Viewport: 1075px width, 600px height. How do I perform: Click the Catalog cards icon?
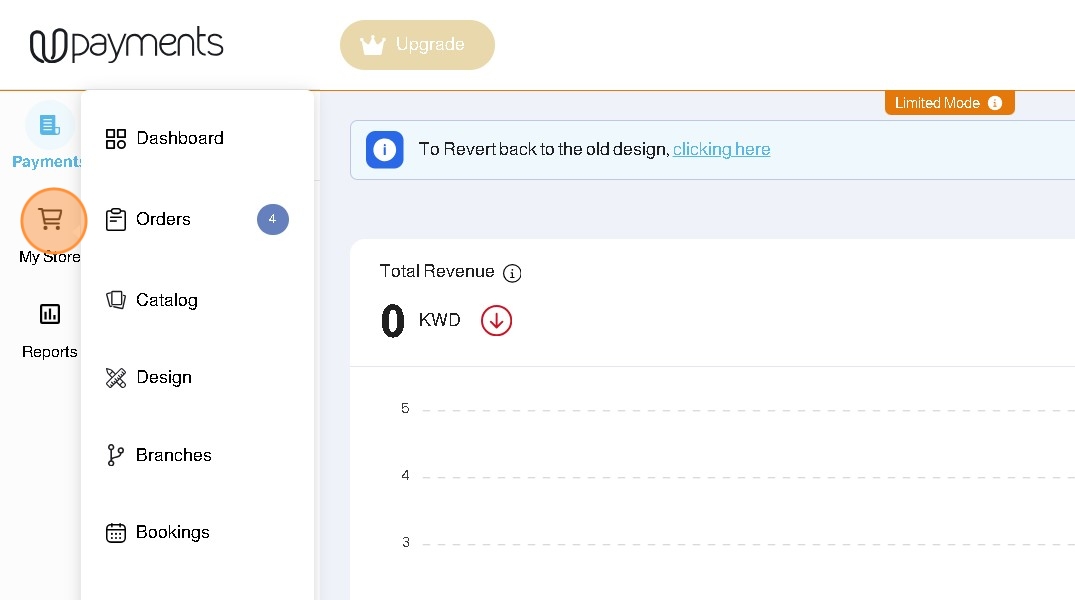tap(116, 300)
